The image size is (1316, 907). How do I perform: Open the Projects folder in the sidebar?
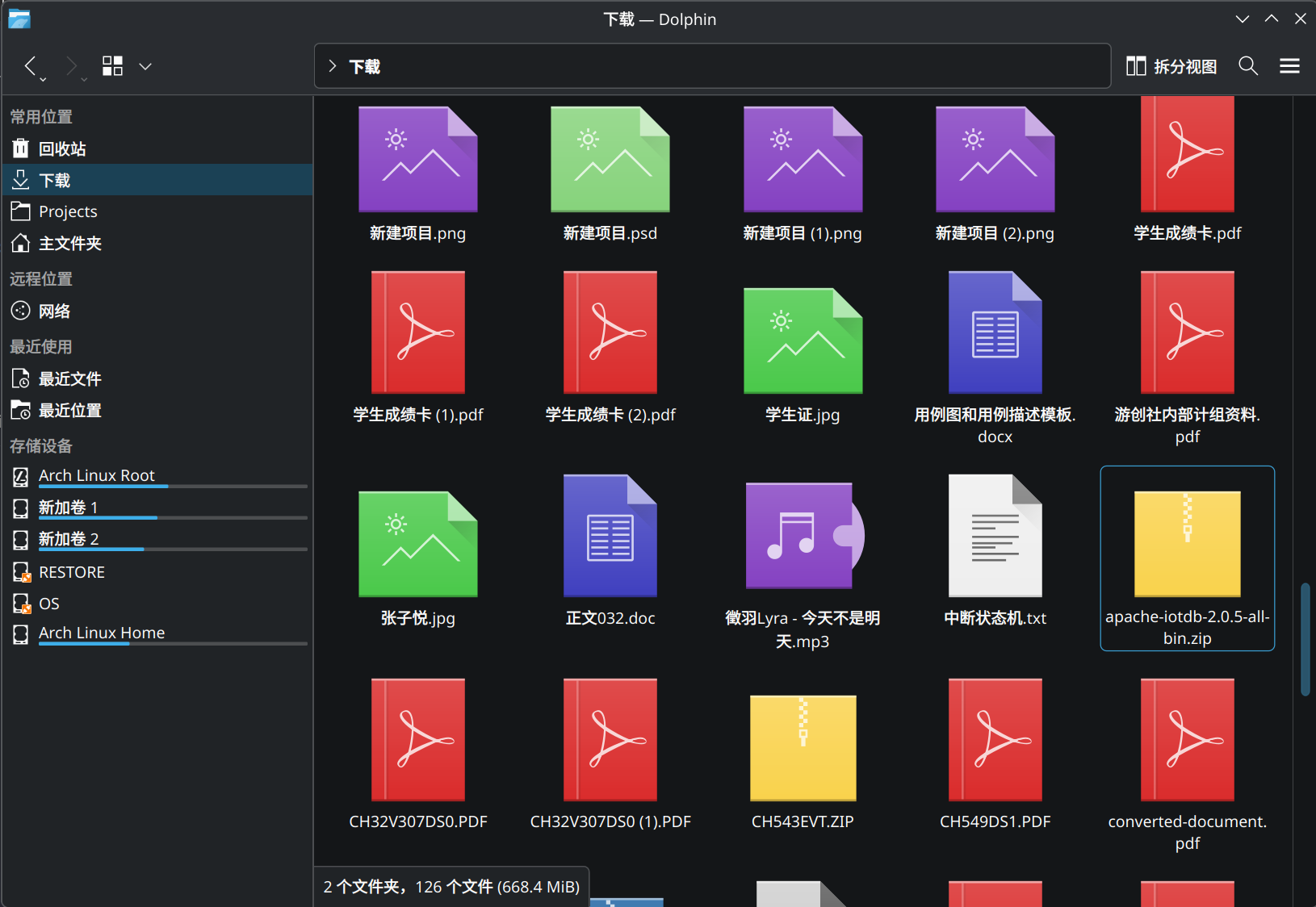point(68,211)
